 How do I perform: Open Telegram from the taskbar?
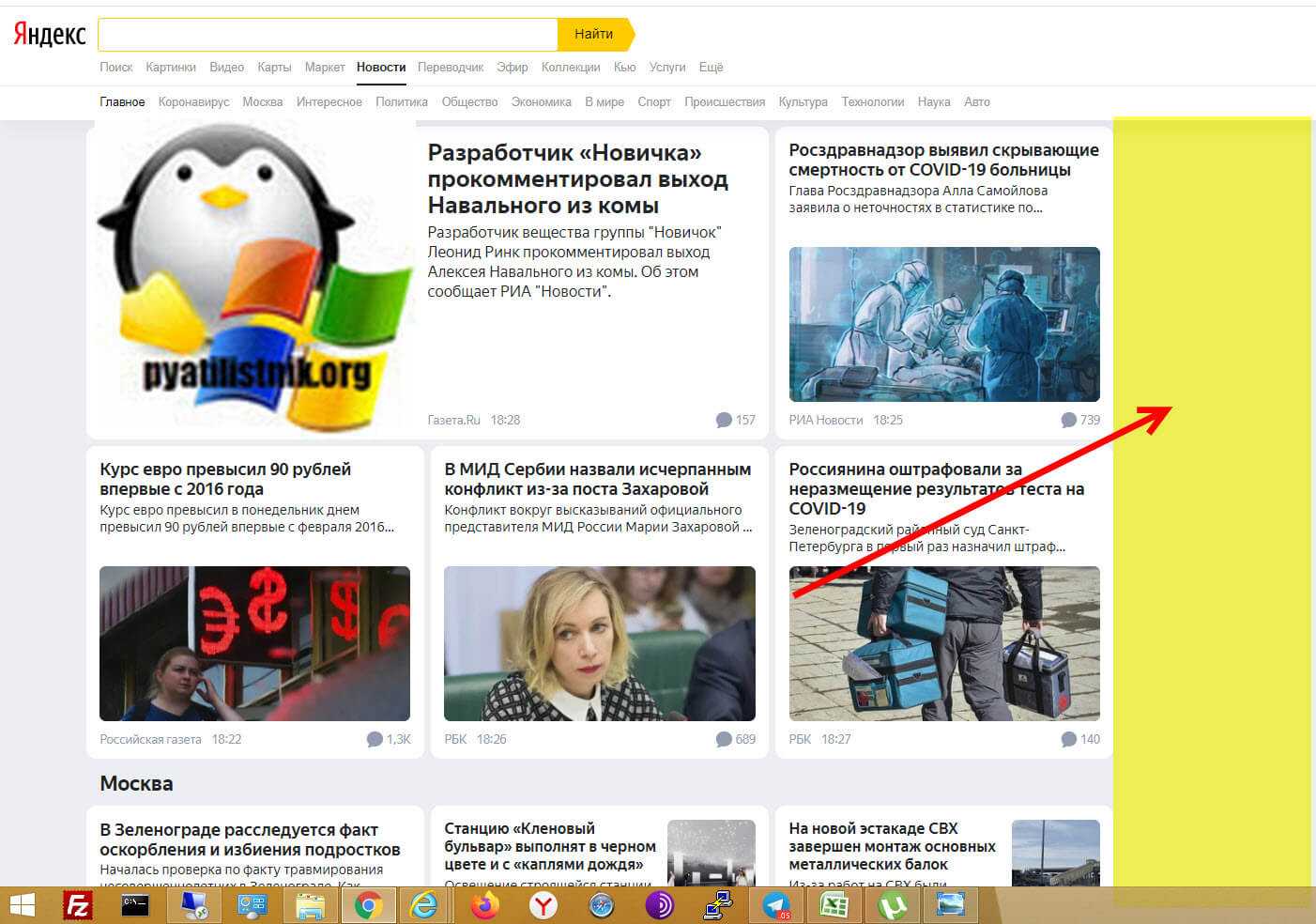[x=776, y=905]
